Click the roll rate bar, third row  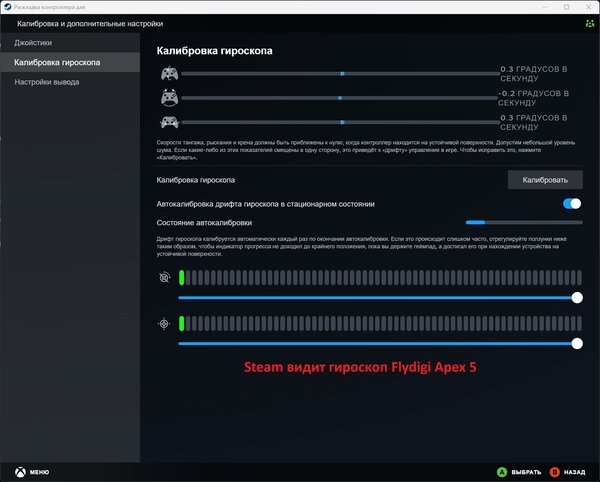(x=340, y=122)
